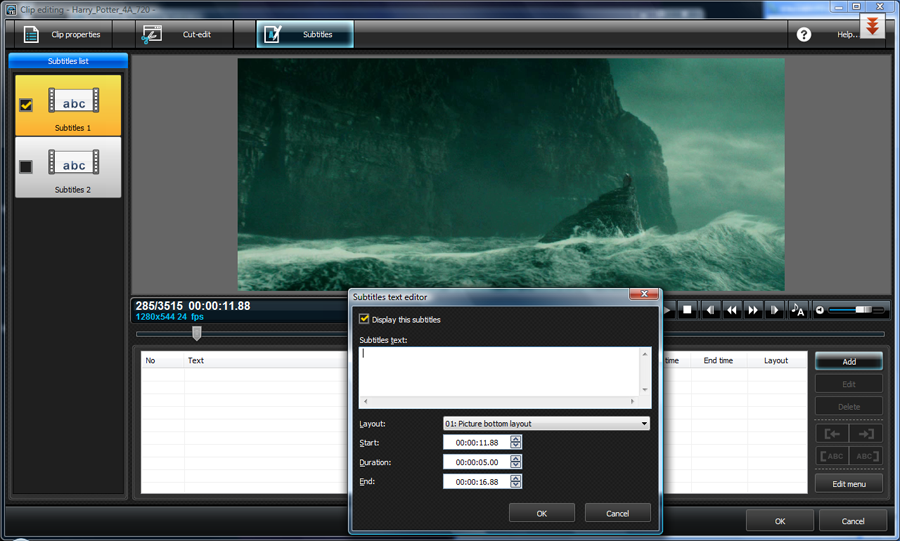This screenshot has width=900, height=541.
Task: Select the Subtitles 2 abc thumbnail
Action: 73,162
